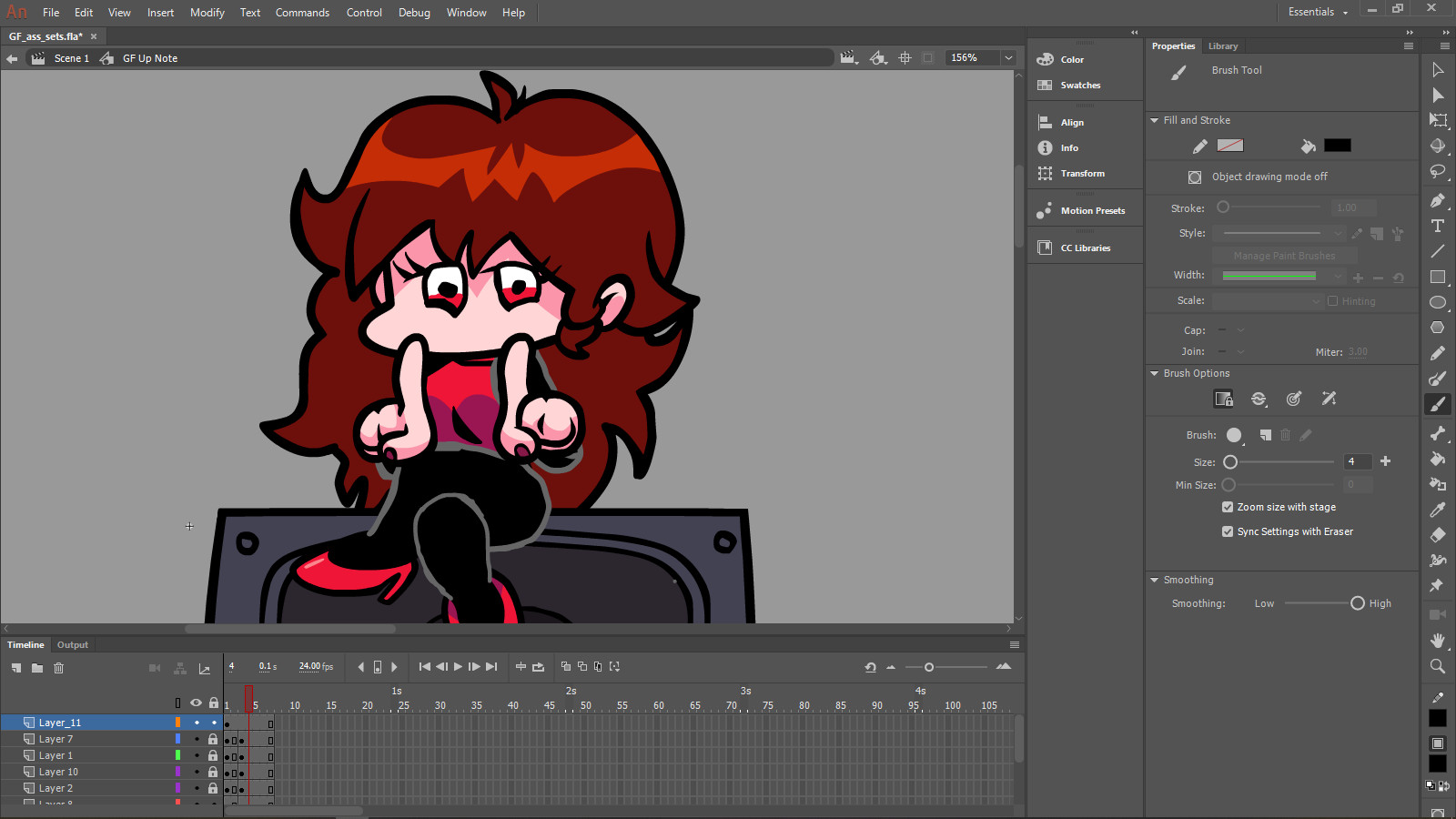This screenshot has width=1456, height=819.
Task: Switch to the Output tab
Action: 73,644
